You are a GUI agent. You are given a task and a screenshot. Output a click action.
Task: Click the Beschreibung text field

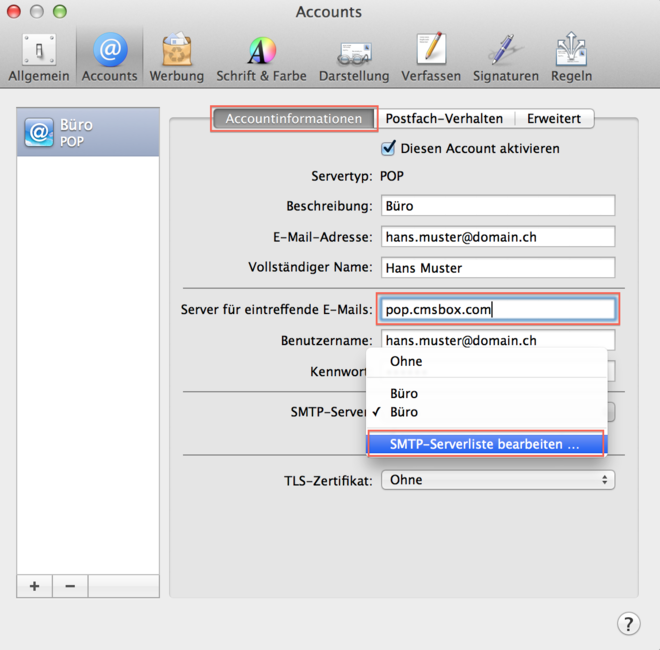(497, 206)
